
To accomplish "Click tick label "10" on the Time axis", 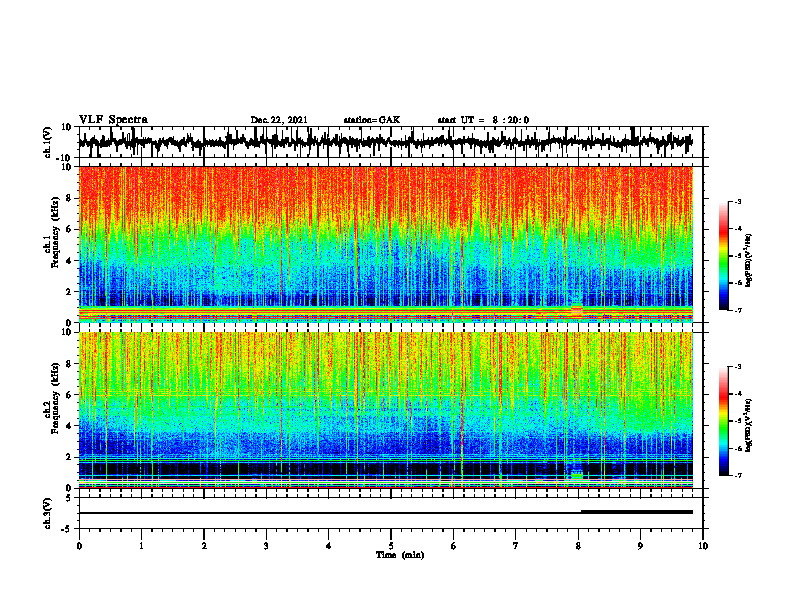I will [x=703, y=546].
